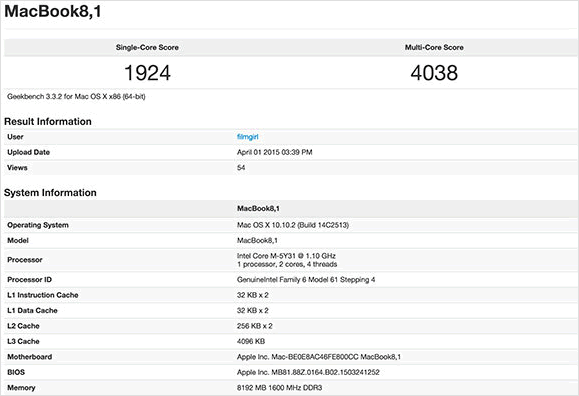
Task: Click the views count 54
Action: click(241, 168)
